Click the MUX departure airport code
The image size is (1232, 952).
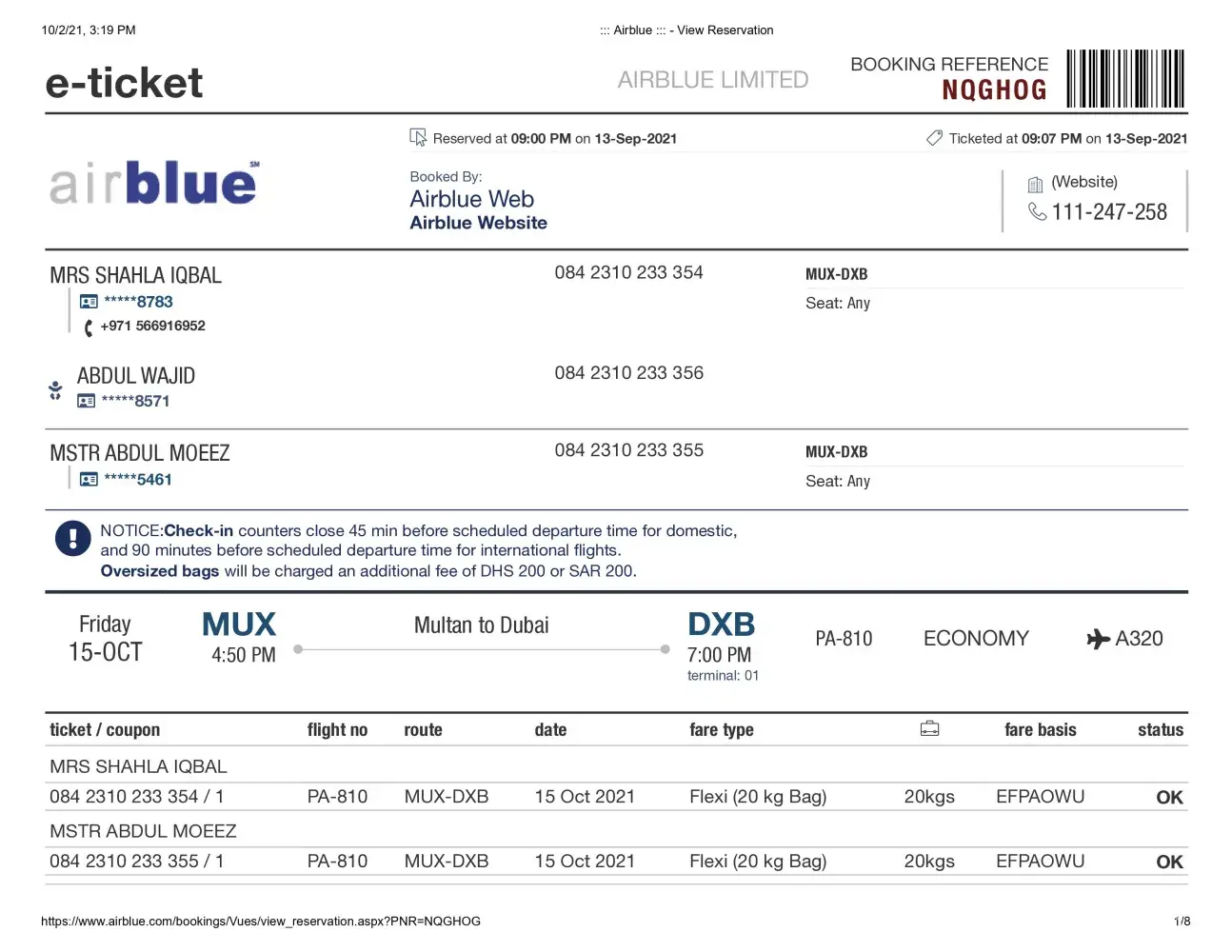click(239, 625)
